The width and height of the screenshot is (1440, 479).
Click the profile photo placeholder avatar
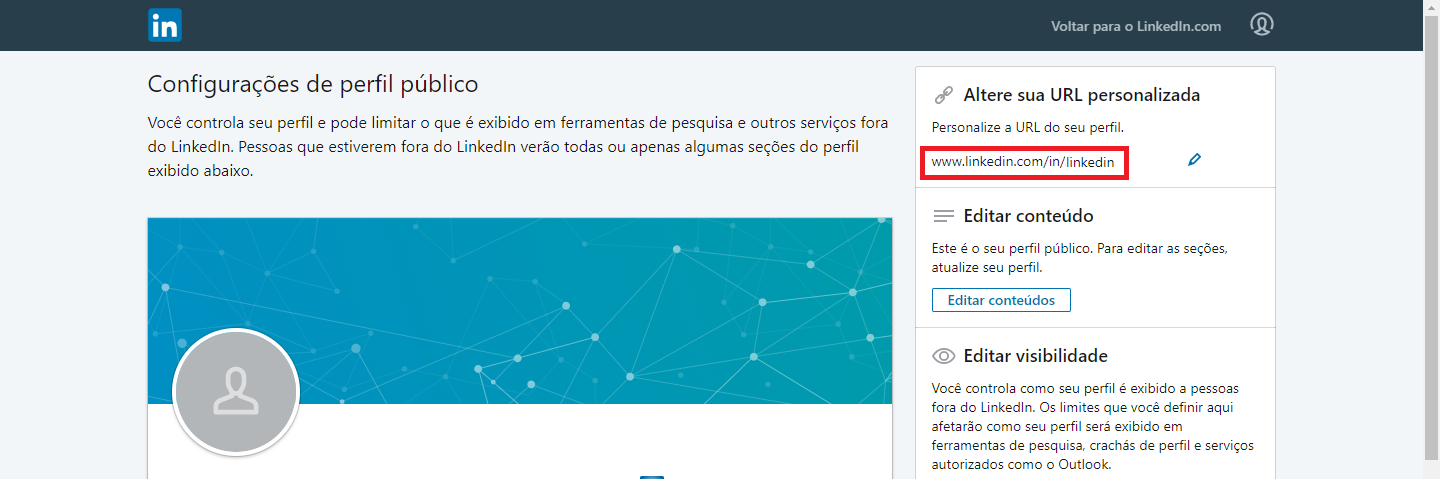(x=236, y=392)
